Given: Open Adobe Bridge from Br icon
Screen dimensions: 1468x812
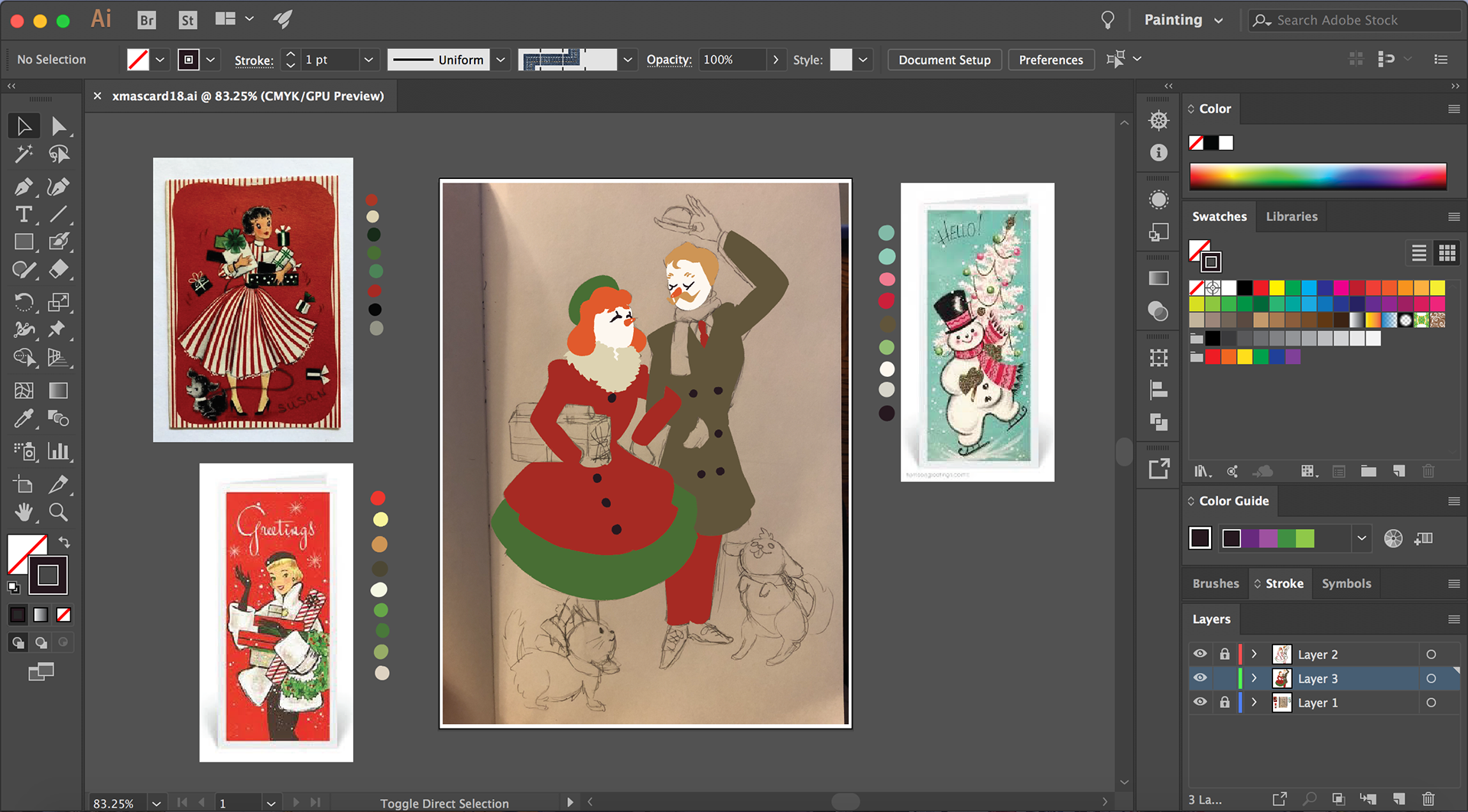Looking at the screenshot, I should coord(147,20).
